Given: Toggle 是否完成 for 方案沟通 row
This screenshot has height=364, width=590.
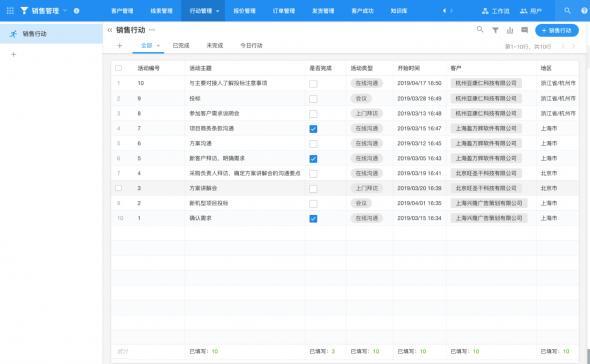Looking at the screenshot, I should pyautogui.click(x=313, y=144).
